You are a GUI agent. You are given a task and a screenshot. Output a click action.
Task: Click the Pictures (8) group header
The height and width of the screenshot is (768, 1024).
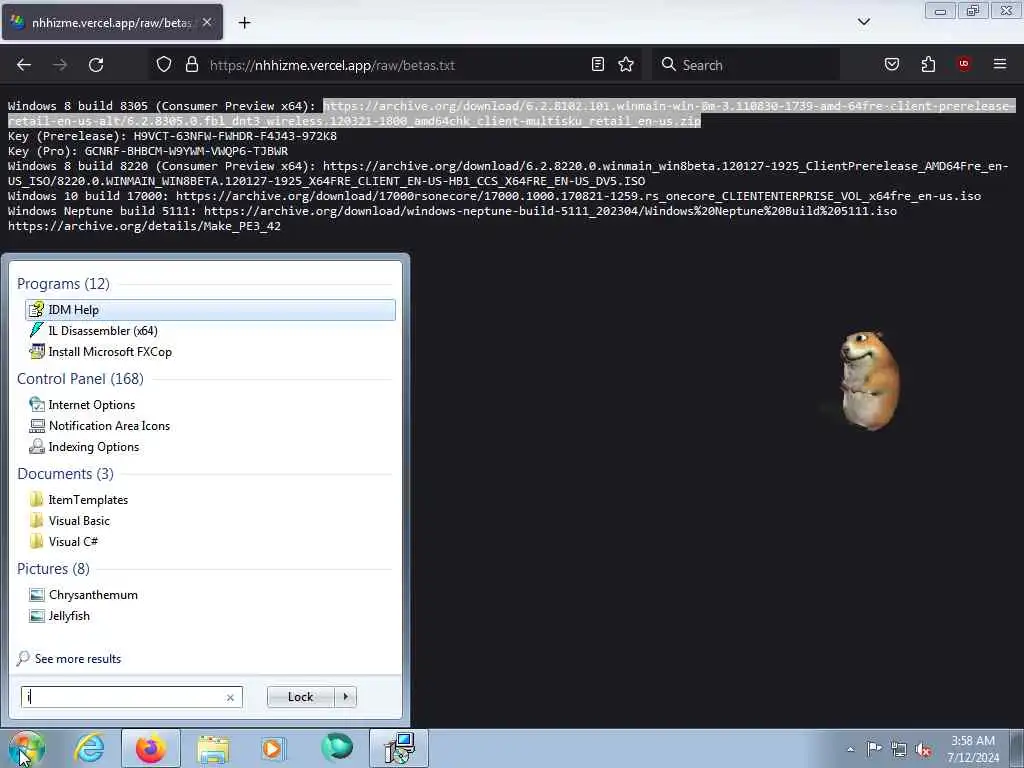[54, 569]
